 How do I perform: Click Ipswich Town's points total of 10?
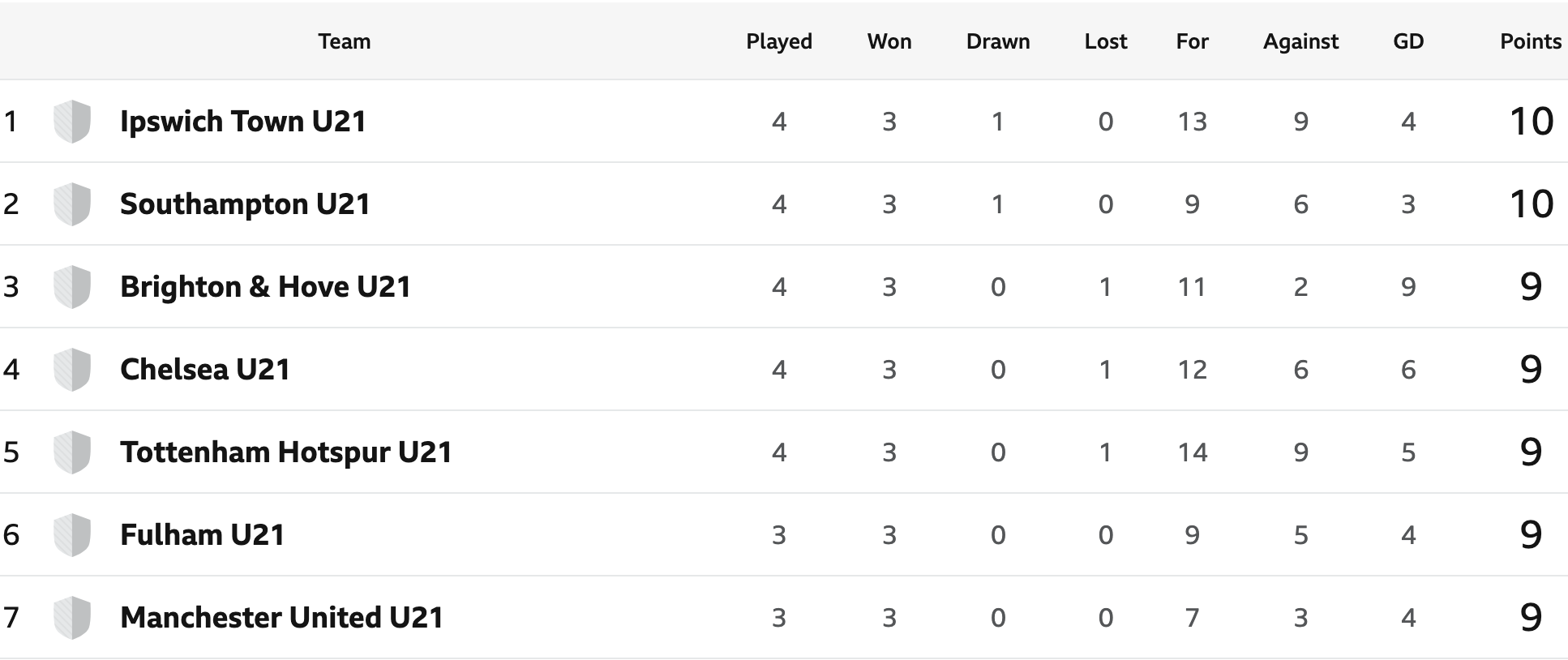click(x=1532, y=122)
